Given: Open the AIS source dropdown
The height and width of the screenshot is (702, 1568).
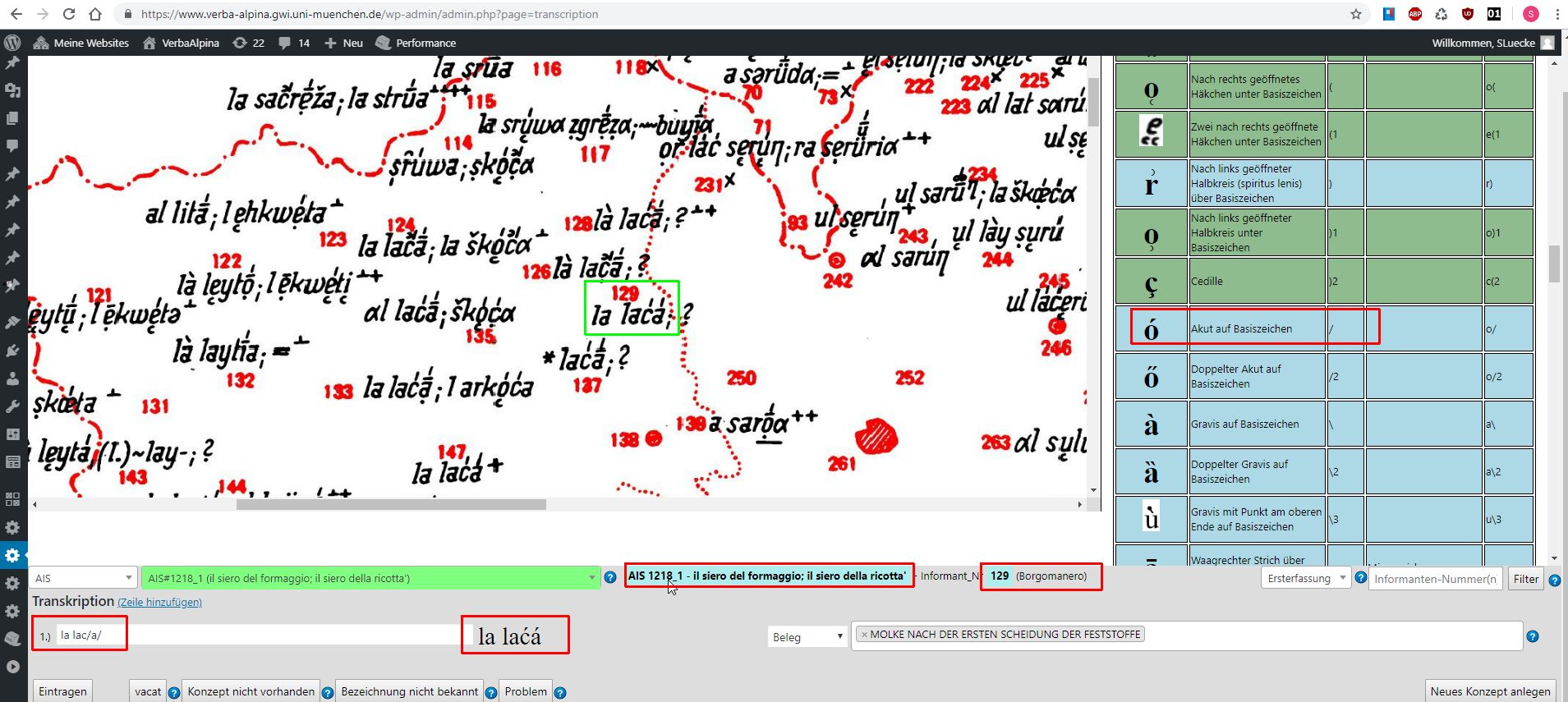Looking at the screenshot, I should point(83,578).
